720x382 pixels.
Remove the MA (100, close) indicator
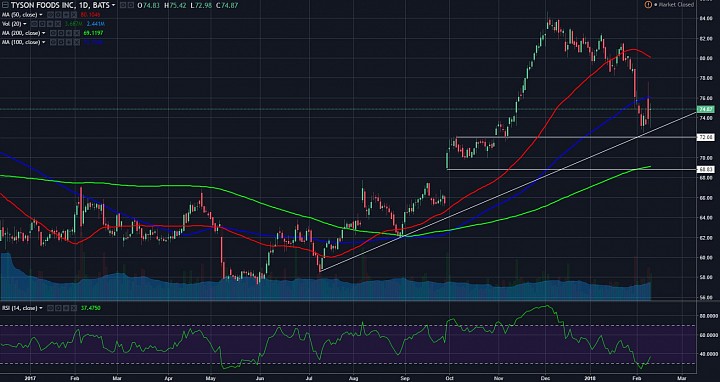click(x=76, y=42)
